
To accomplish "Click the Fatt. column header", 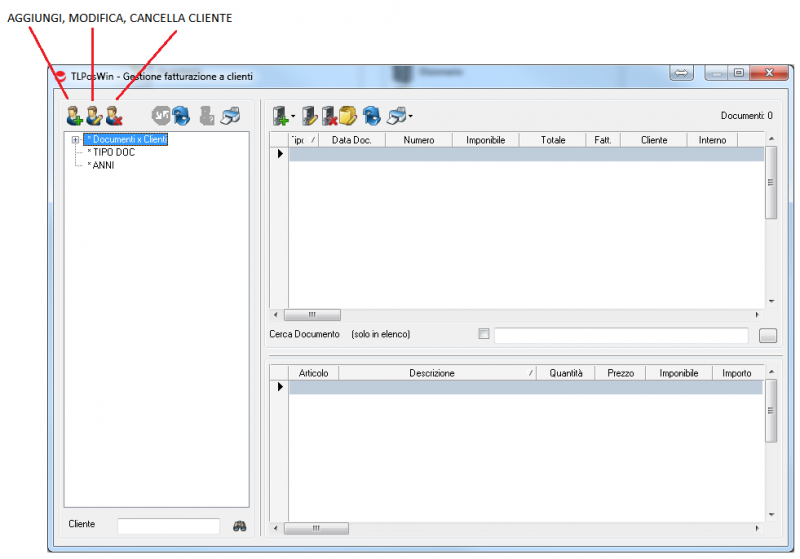I will pos(603,140).
